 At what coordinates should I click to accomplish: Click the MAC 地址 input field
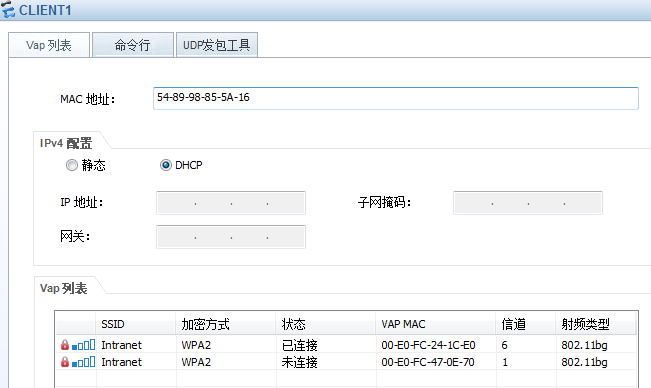click(x=396, y=98)
